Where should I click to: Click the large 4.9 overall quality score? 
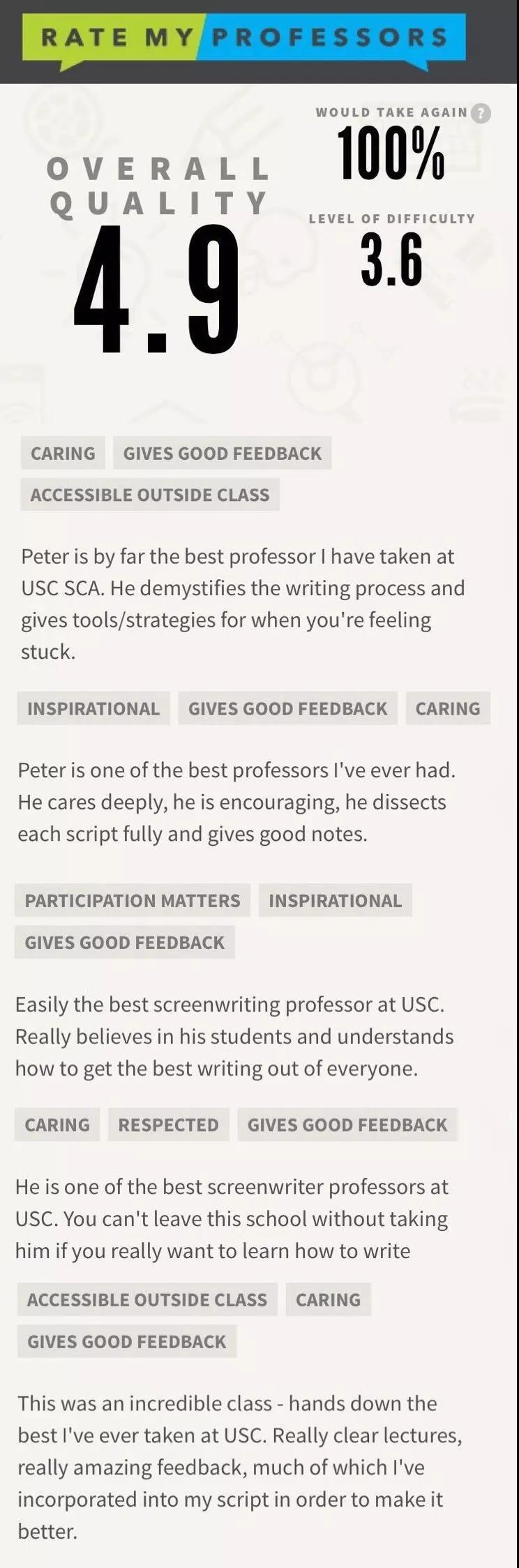tap(156, 291)
